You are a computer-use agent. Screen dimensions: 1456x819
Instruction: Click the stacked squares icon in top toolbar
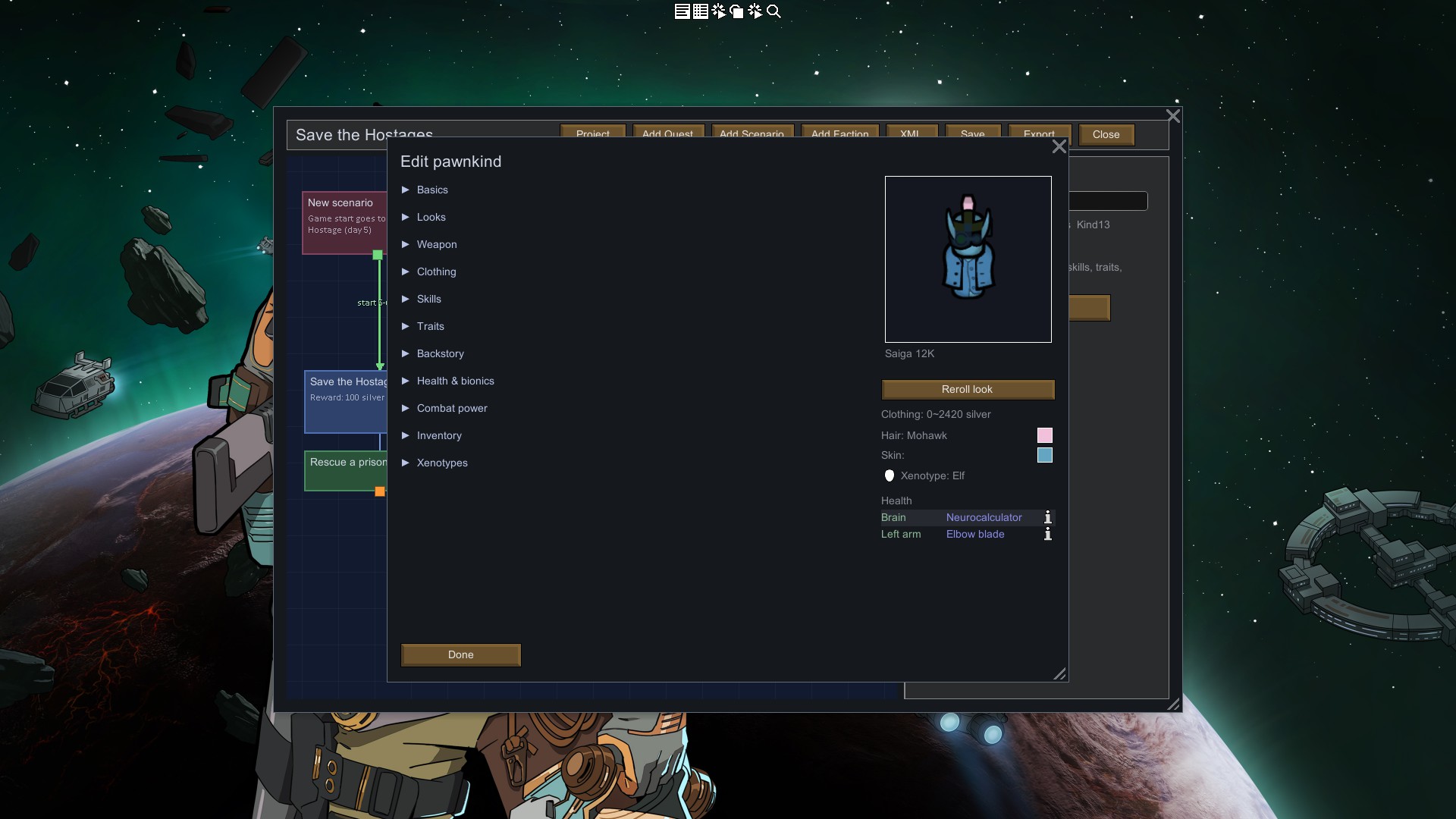click(736, 11)
